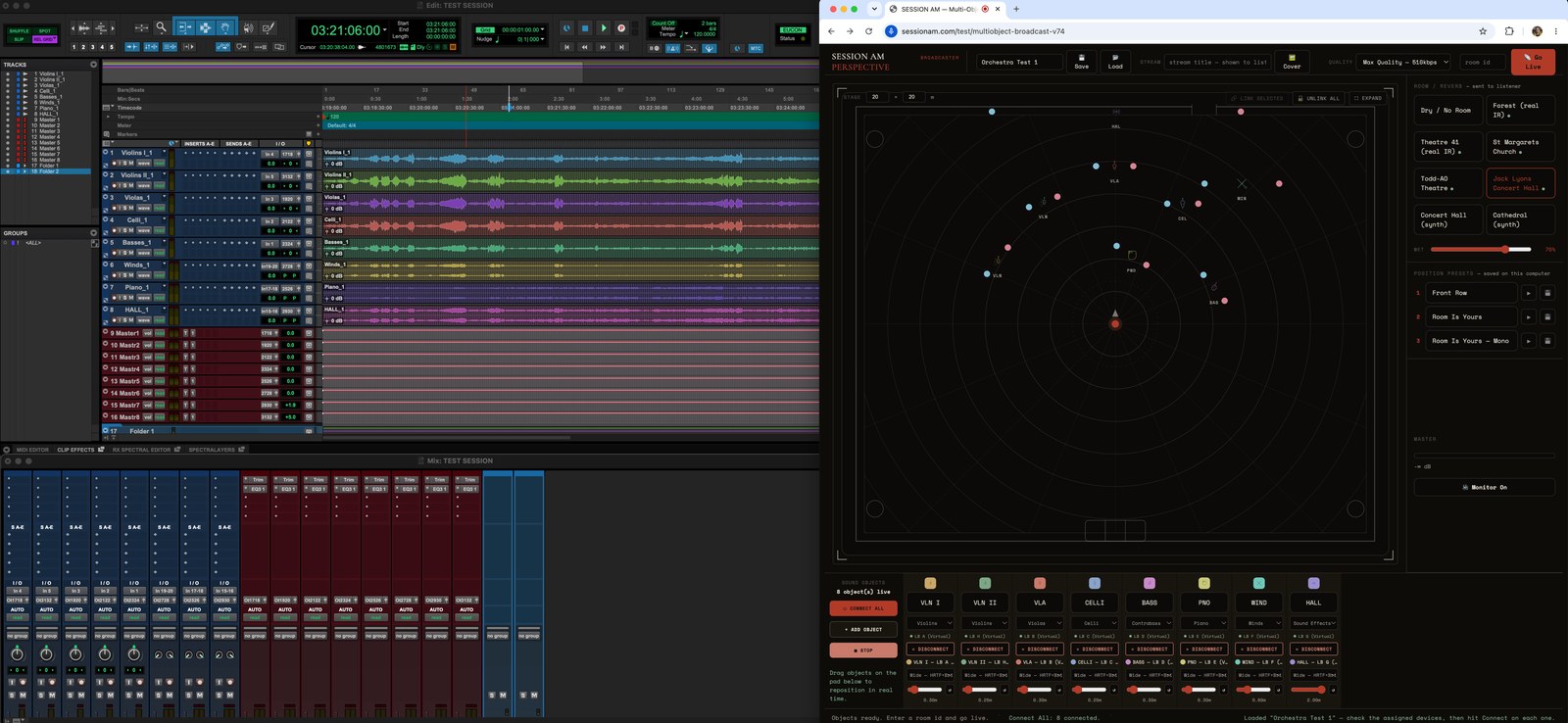Click the Stop button in Sound Objects panel
The height and width of the screenshot is (723, 1568).
pyautogui.click(x=863, y=651)
